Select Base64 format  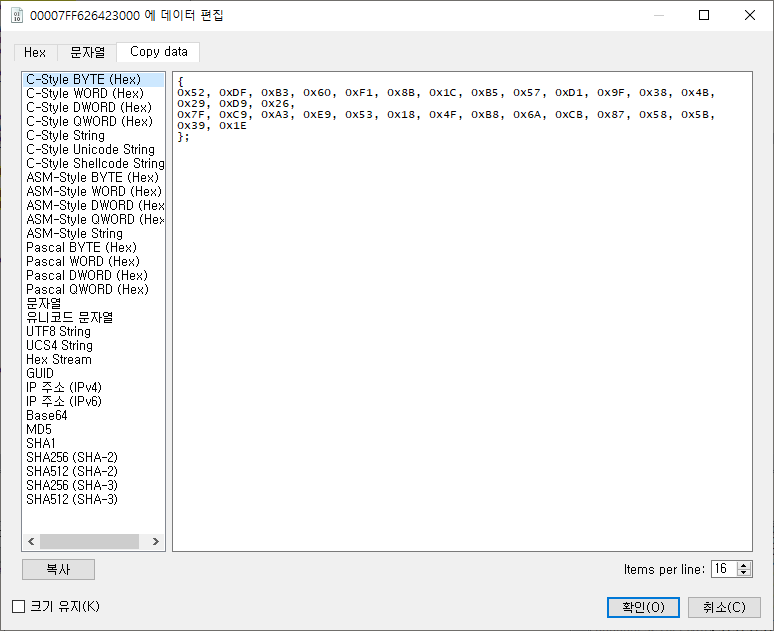[x=94, y=415]
